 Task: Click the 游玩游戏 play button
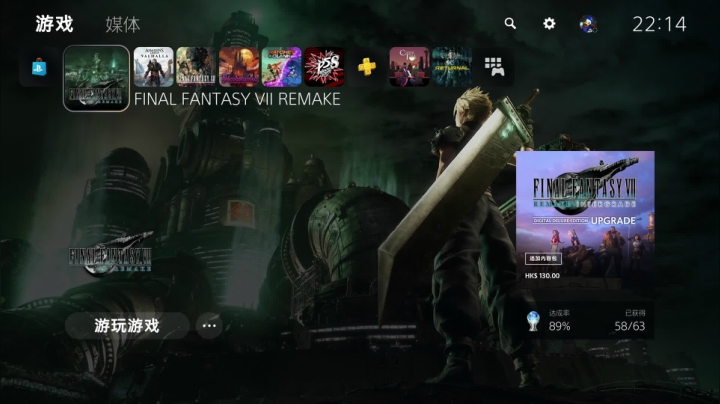[127, 326]
